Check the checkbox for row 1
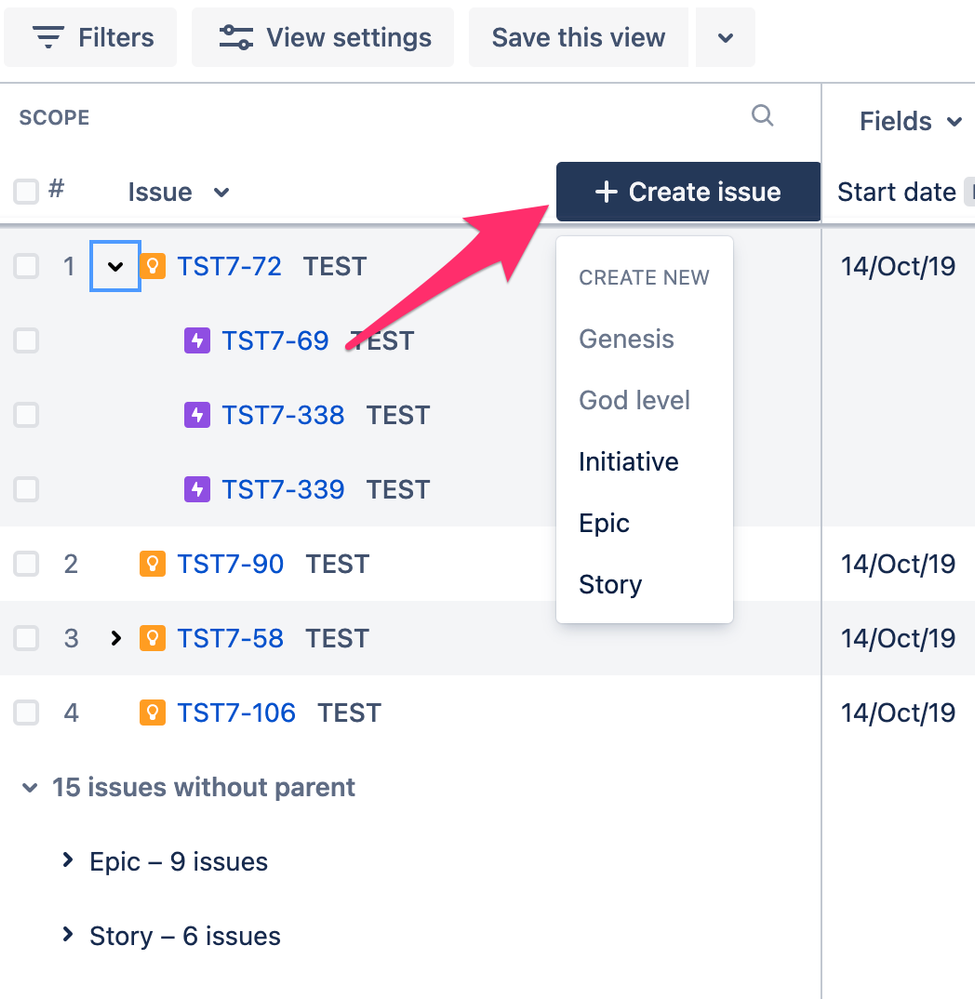Viewport: 975px width, 999px height. (x=24, y=266)
